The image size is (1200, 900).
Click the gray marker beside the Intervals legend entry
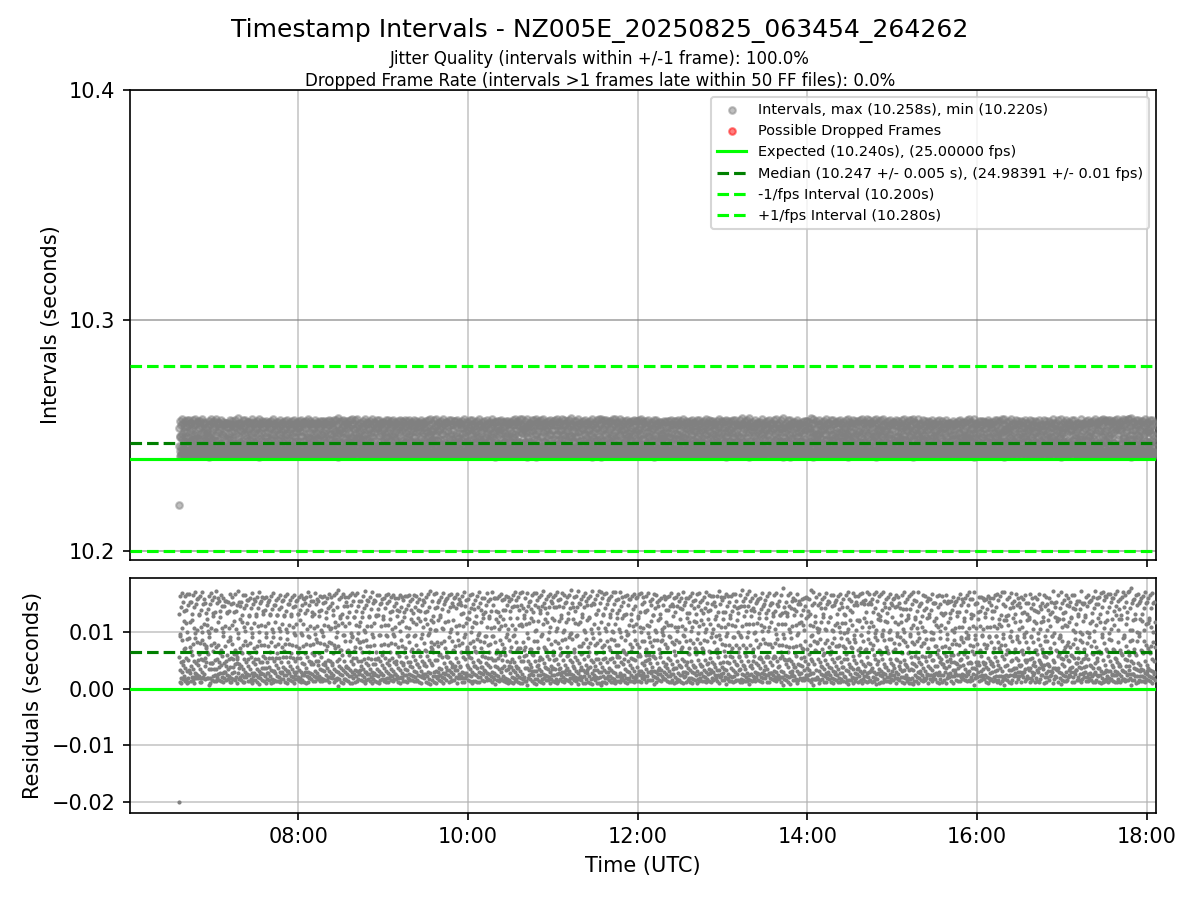pyautogui.click(x=732, y=110)
